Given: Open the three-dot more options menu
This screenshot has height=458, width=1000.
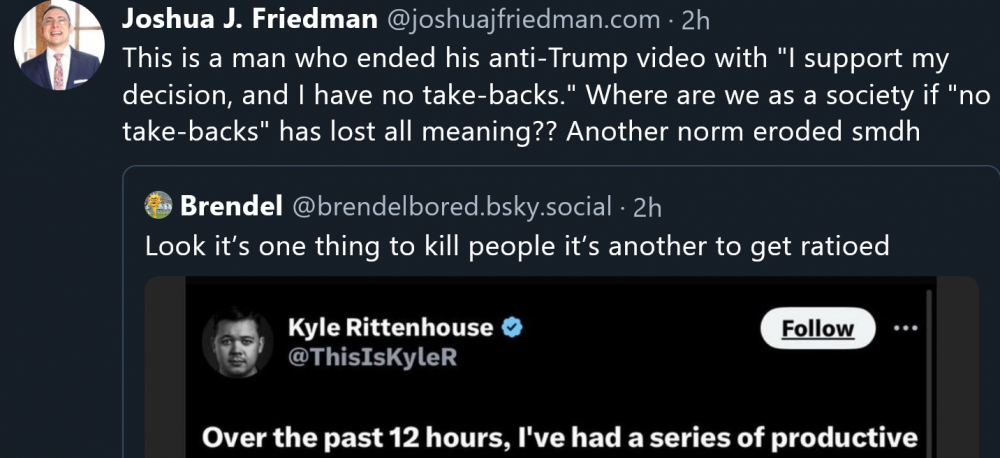Looking at the screenshot, I should (x=908, y=327).
